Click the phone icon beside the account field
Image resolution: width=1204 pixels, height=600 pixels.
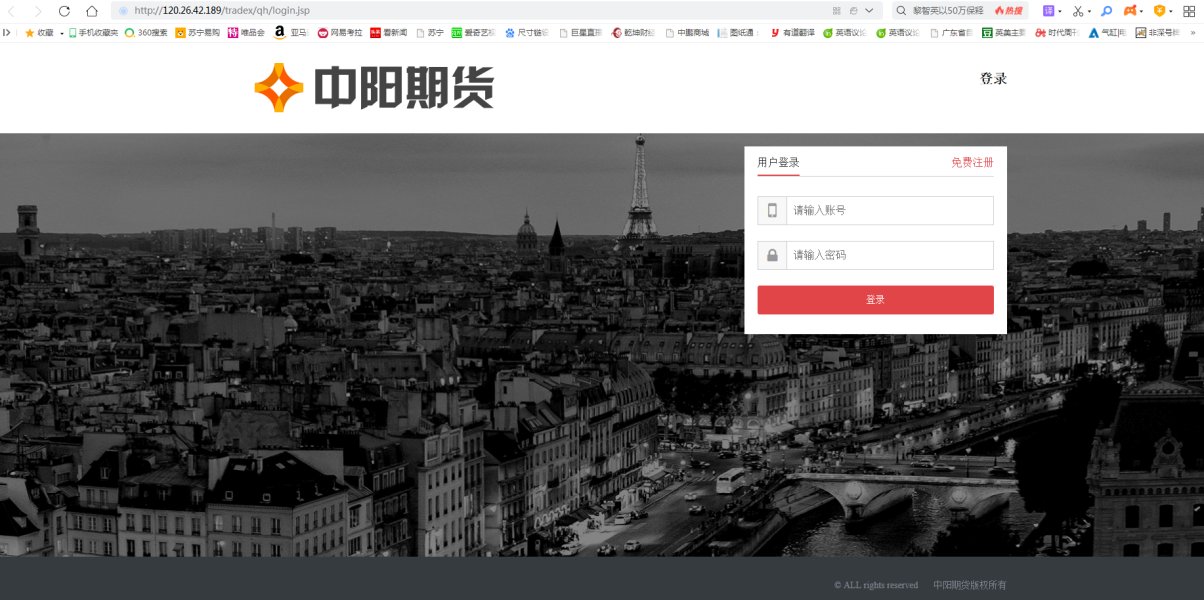pos(772,210)
